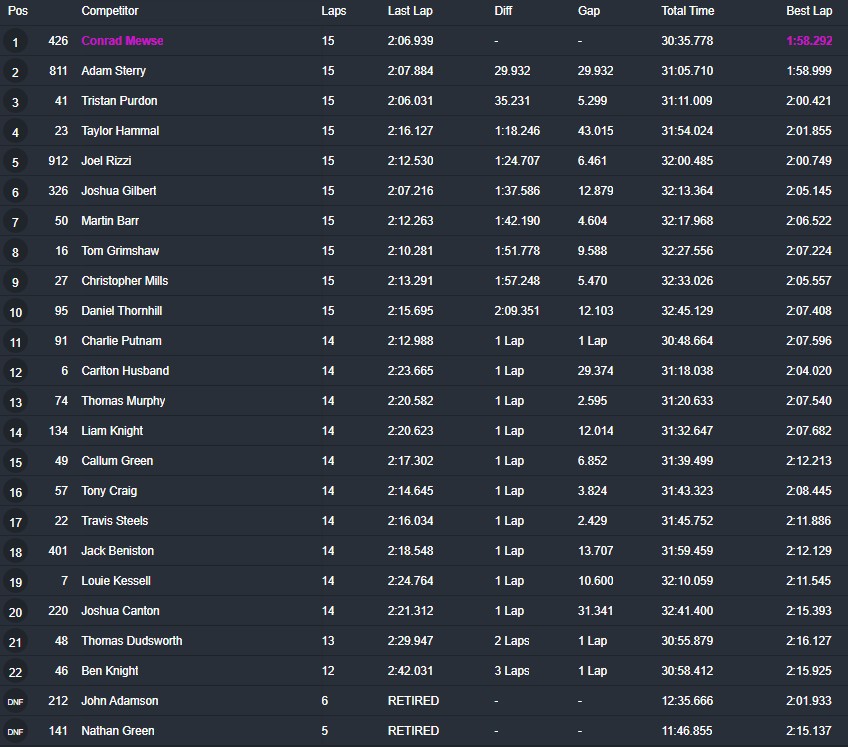Click DNF badge for Nathan Green
Screen dimensions: 848x747
[x=15, y=731]
